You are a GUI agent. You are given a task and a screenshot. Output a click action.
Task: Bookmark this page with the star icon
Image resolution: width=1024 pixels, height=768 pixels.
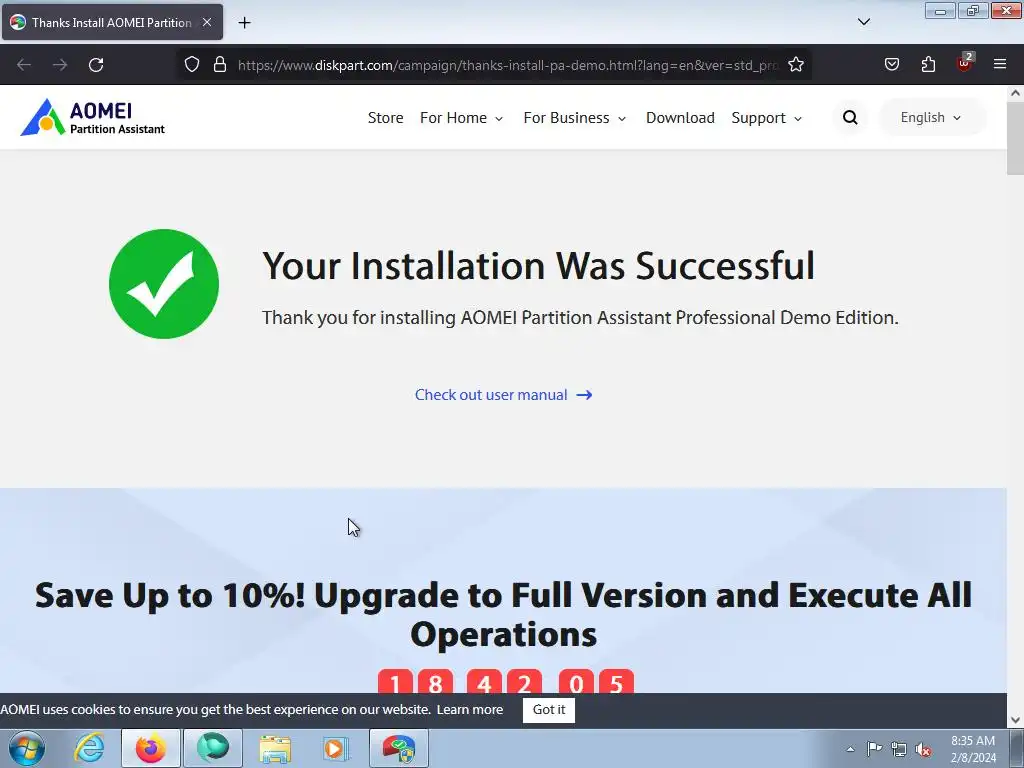pyautogui.click(x=795, y=65)
